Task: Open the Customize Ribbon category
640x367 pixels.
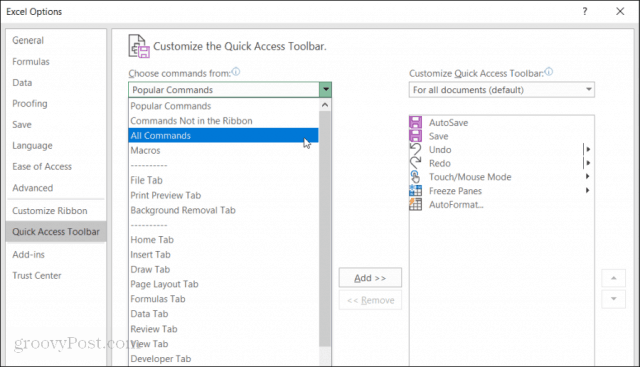Action: [56, 211]
